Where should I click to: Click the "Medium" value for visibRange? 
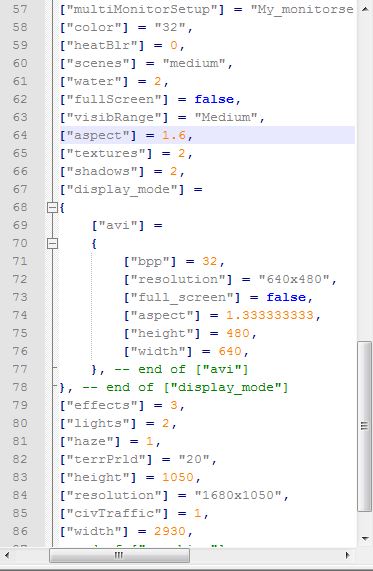tap(226, 117)
